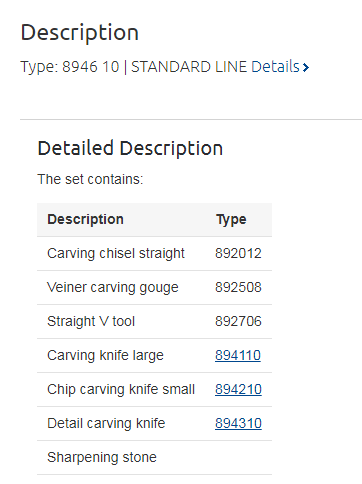
Task: Click the Straight V tool cell
Action: [x=91, y=321]
